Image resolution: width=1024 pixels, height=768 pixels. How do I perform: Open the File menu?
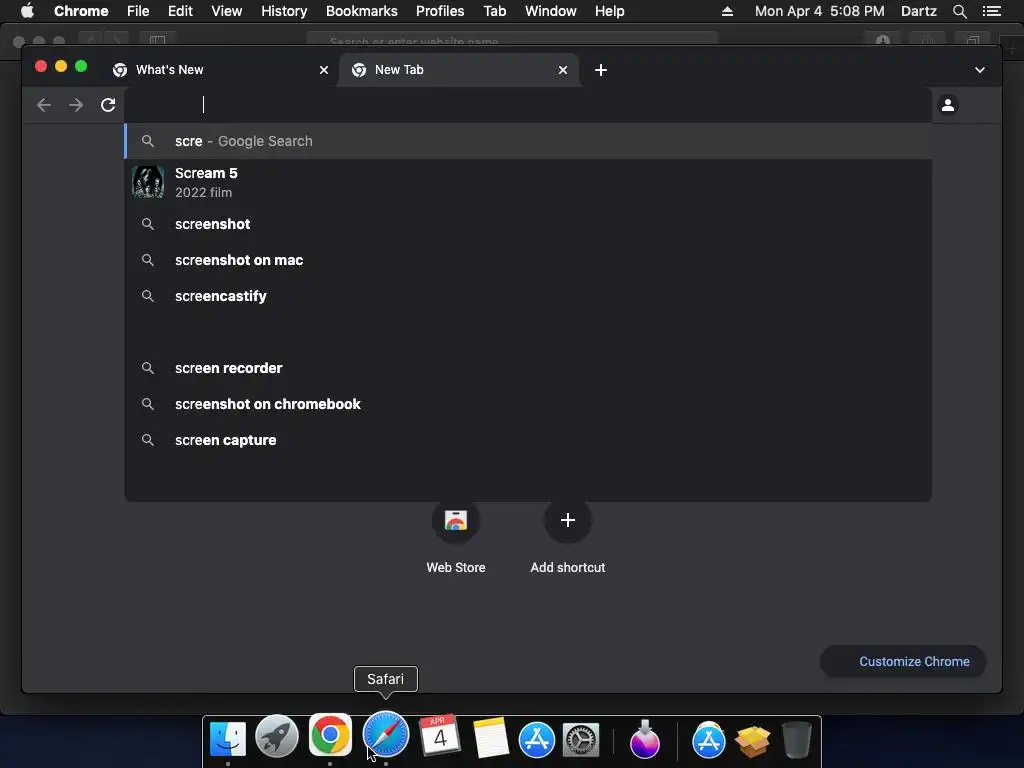pos(138,11)
